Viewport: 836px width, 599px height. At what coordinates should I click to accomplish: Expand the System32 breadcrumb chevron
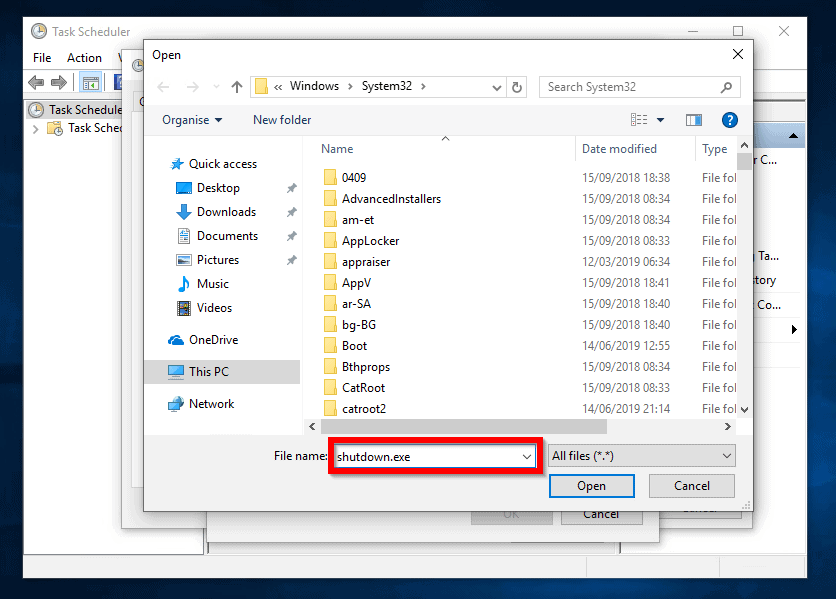tap(423, 86)
